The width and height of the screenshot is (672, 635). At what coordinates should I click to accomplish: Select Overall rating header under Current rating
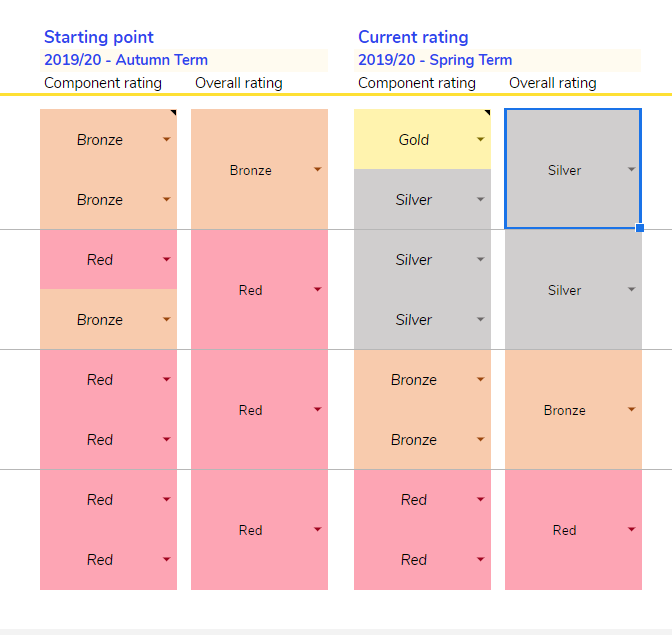coord(552,83)
